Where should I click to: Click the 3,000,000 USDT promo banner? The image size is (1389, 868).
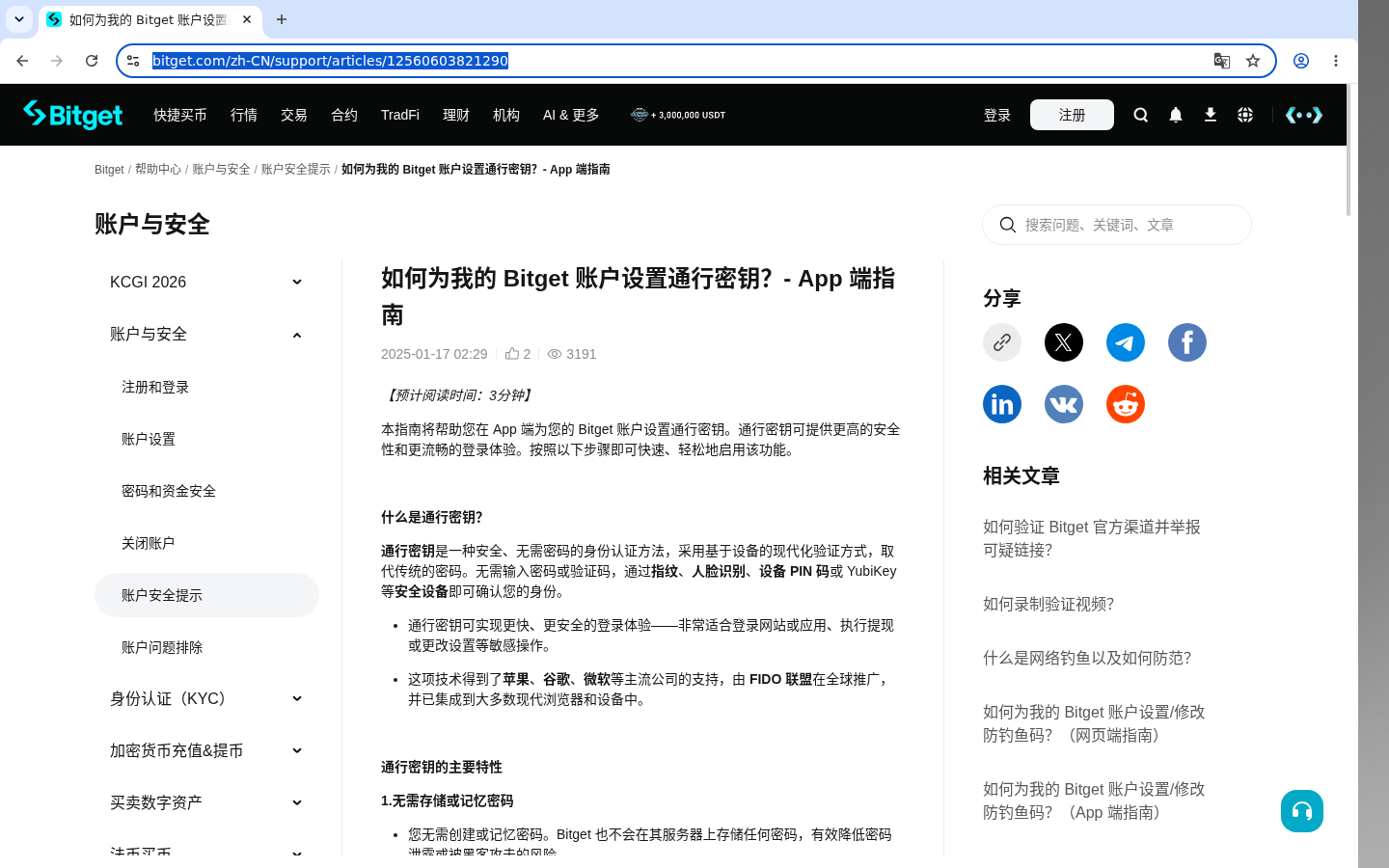678,115
